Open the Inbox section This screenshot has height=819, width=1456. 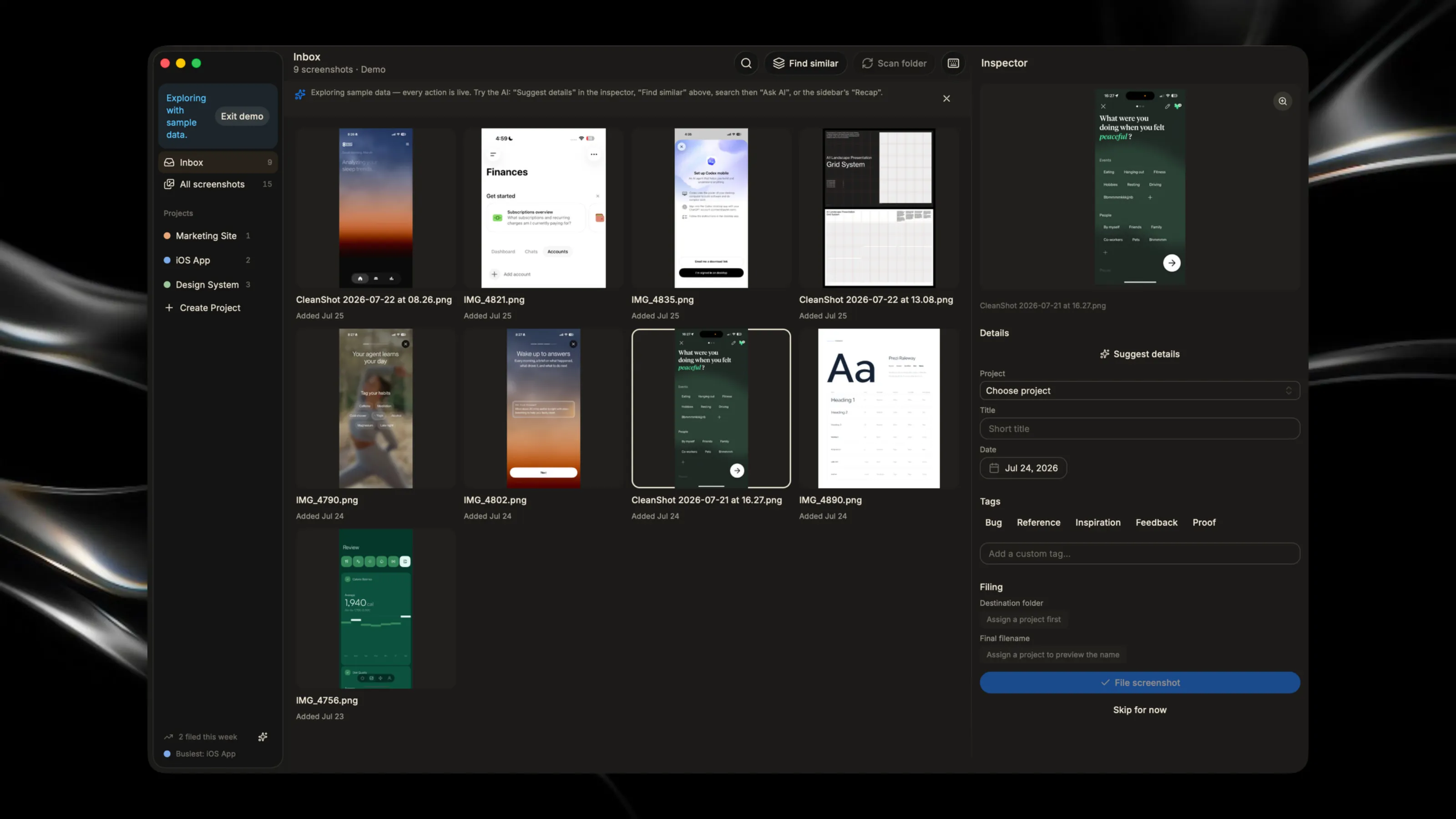pyautogui.click(x=218, y=162)
